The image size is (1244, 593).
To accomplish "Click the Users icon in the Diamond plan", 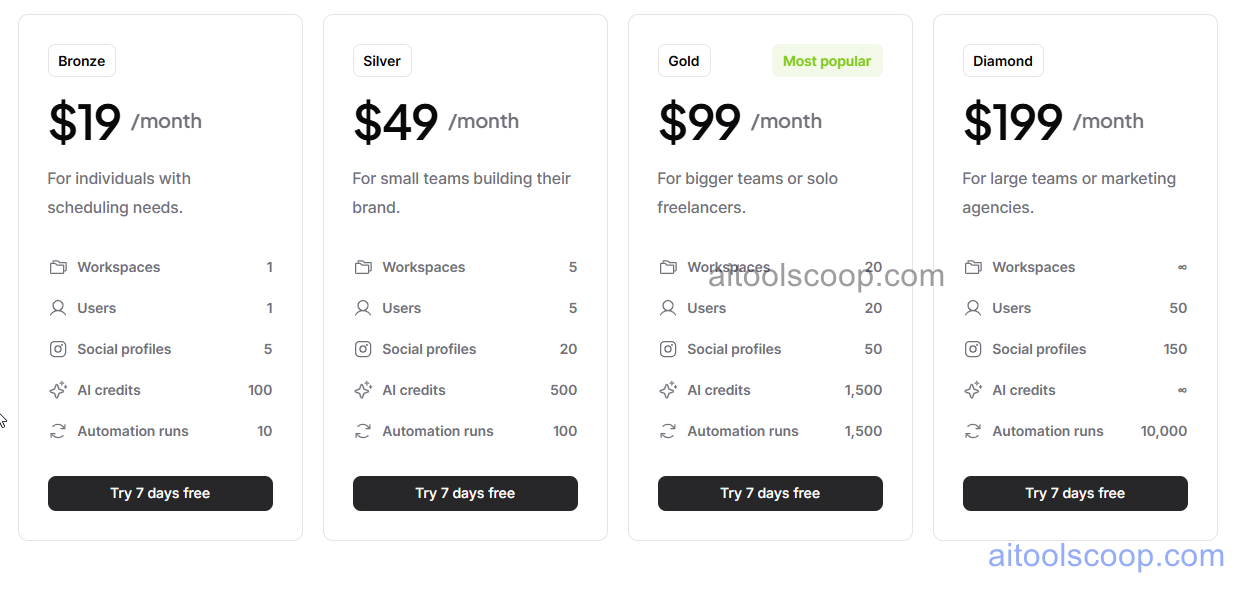I will click(x=972, y=308).
